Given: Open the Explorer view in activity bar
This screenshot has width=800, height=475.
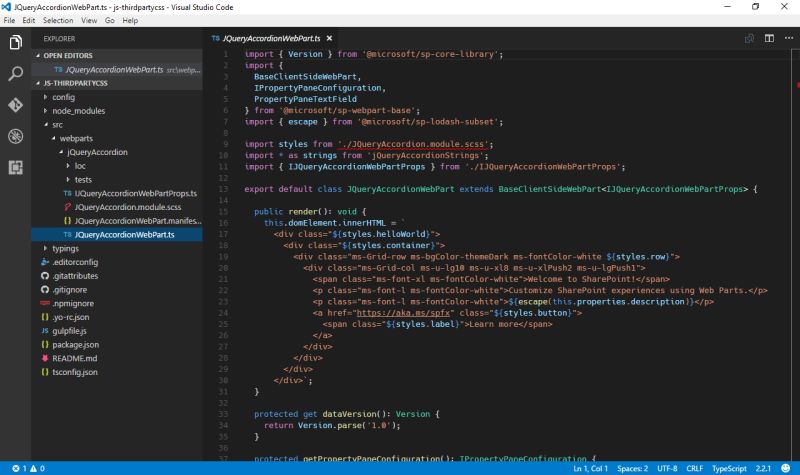Looking at the screenshot, I should coord(15,42).
